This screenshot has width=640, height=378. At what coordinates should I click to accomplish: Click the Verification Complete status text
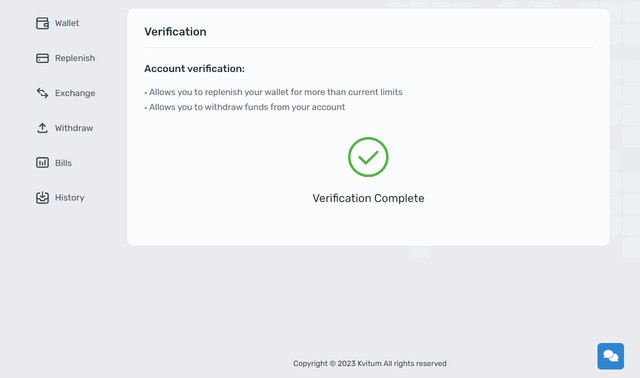(368, 198)
